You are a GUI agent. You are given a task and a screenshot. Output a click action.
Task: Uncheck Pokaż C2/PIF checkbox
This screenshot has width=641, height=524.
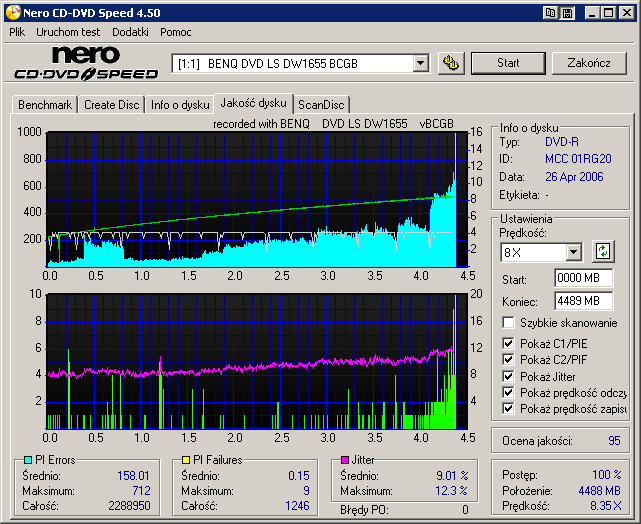click(x=509, y=360)
